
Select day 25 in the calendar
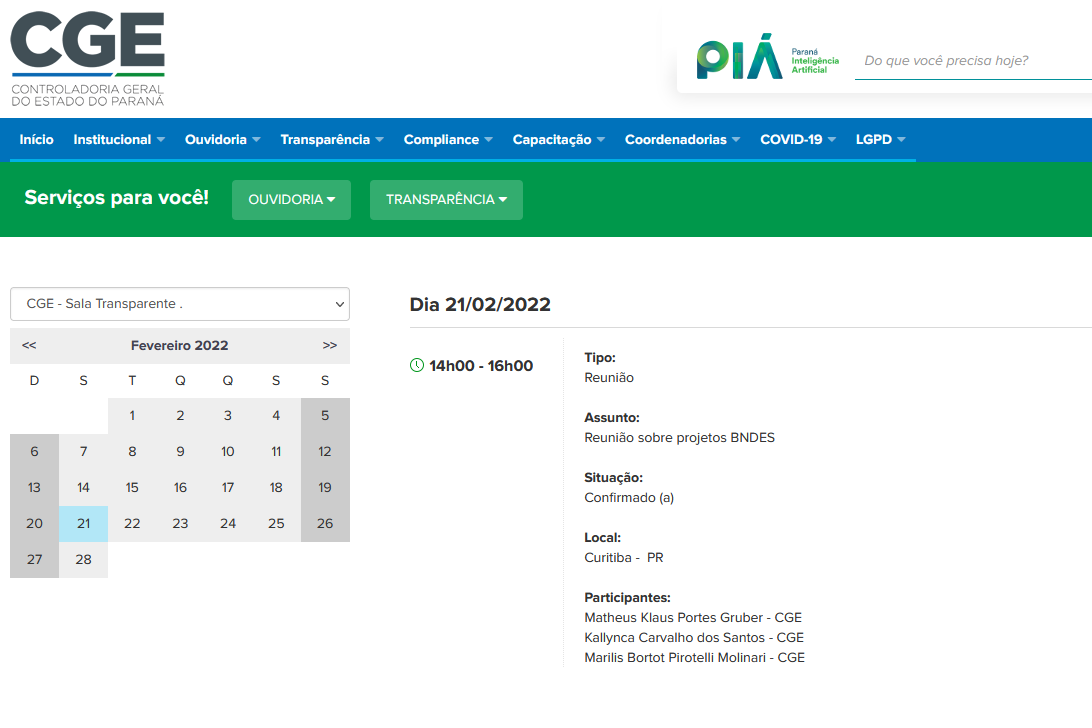point(276,524)
